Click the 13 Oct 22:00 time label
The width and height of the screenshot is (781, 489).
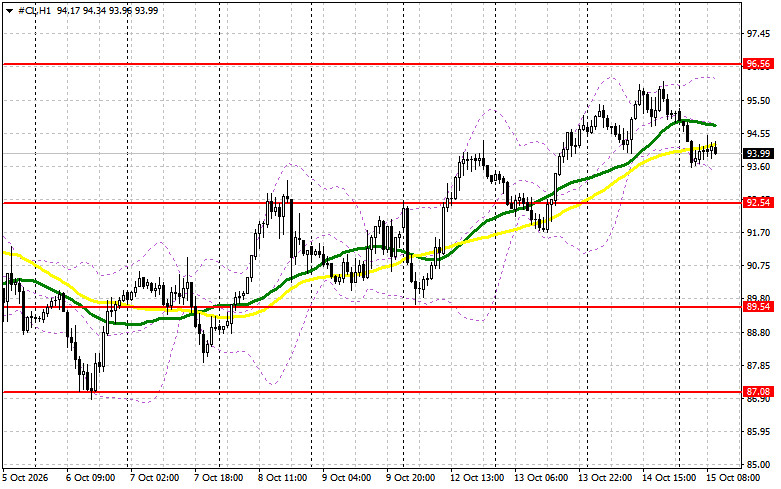[x=605, y=478]
